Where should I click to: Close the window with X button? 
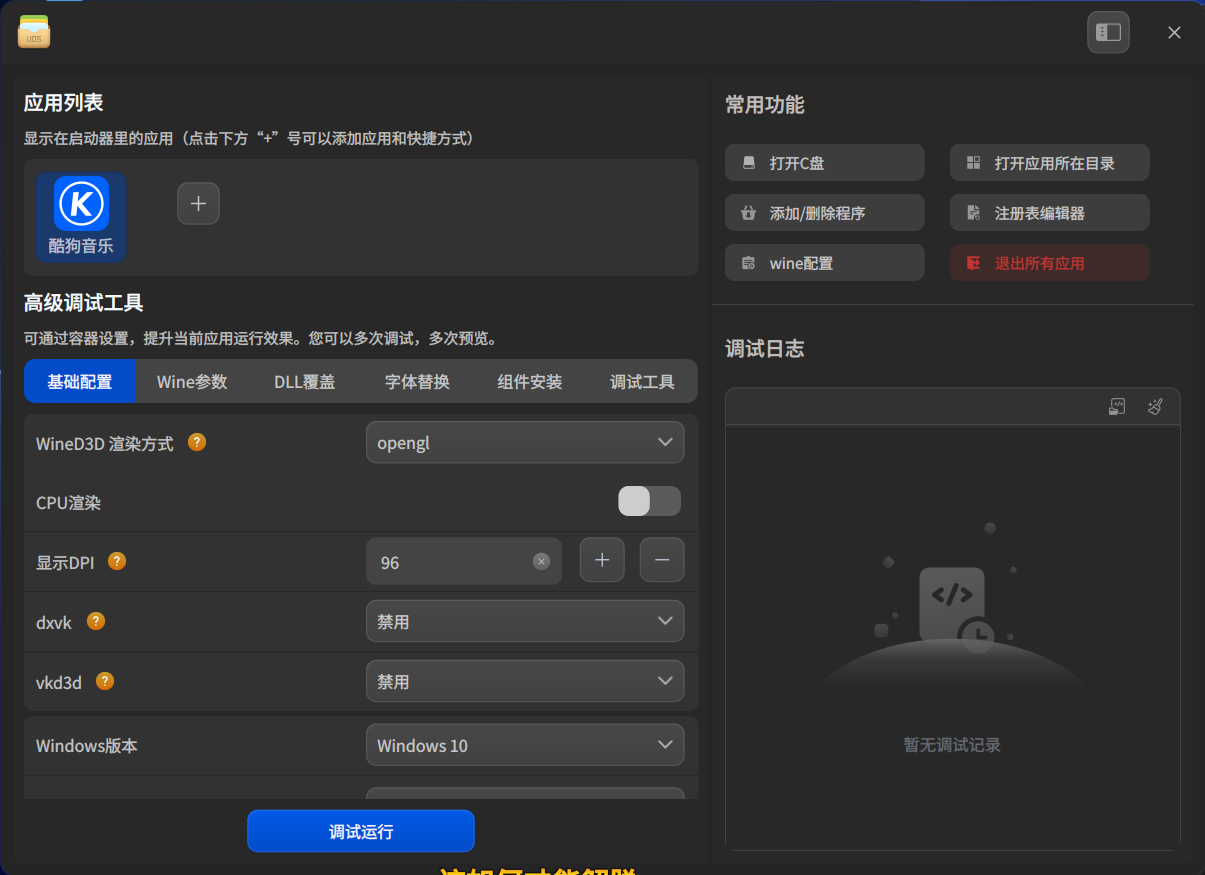tap(1174, 32)
